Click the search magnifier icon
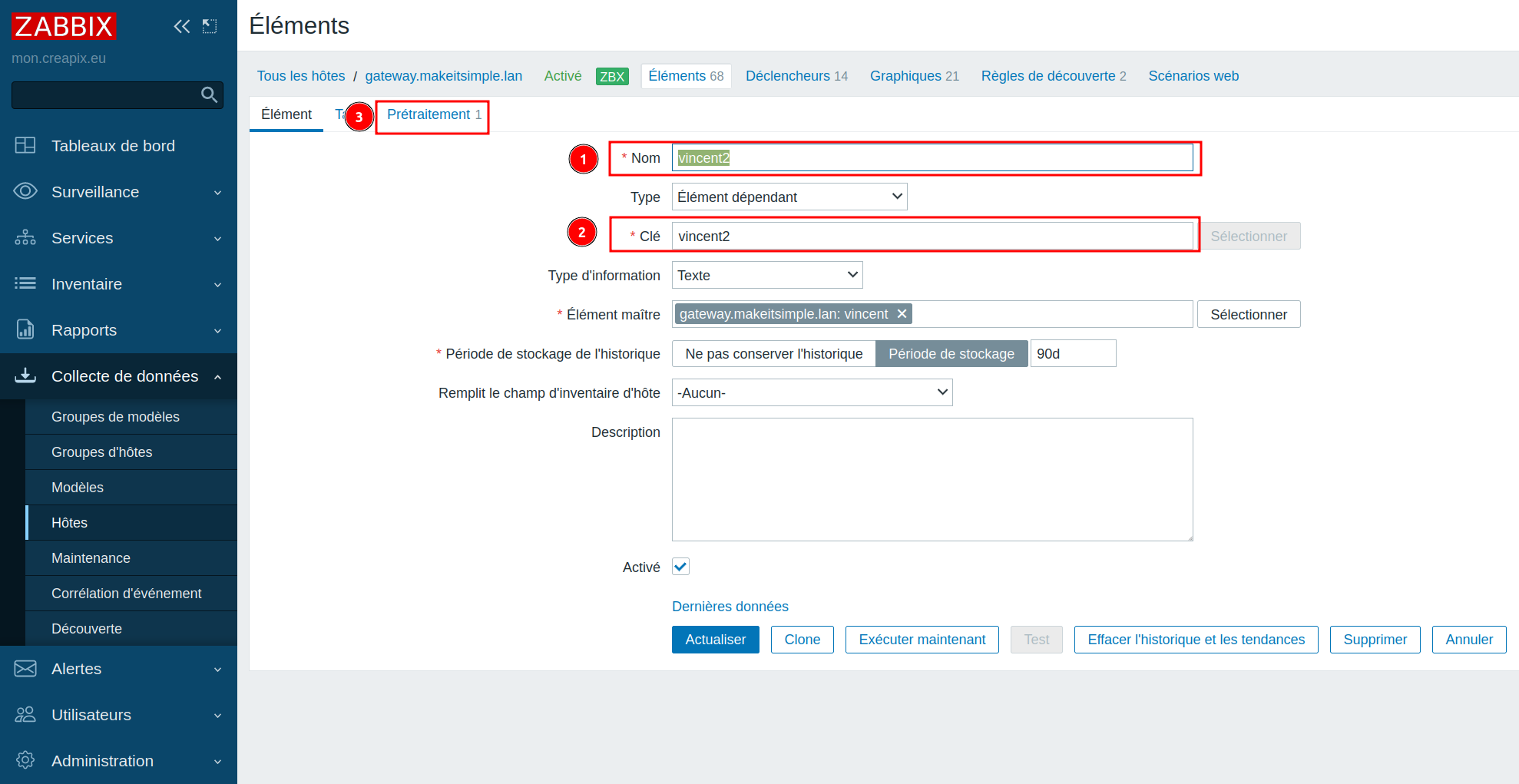 (209, 94)
